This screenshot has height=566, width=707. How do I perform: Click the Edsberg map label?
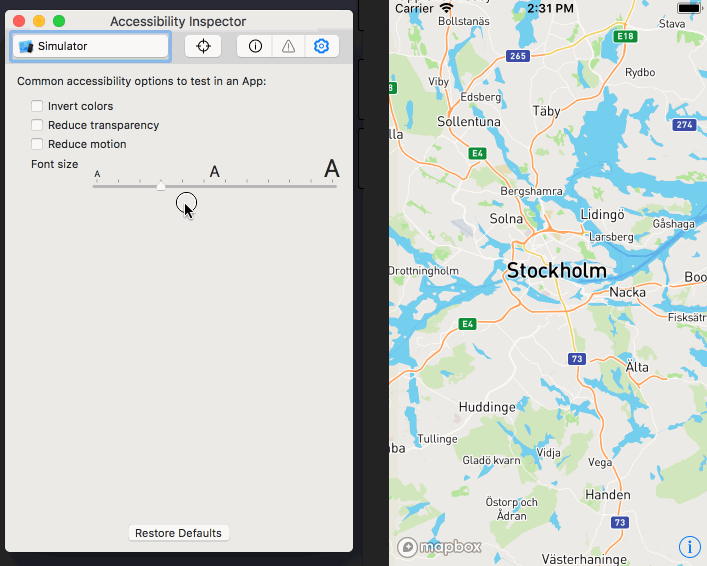(481, 97)
